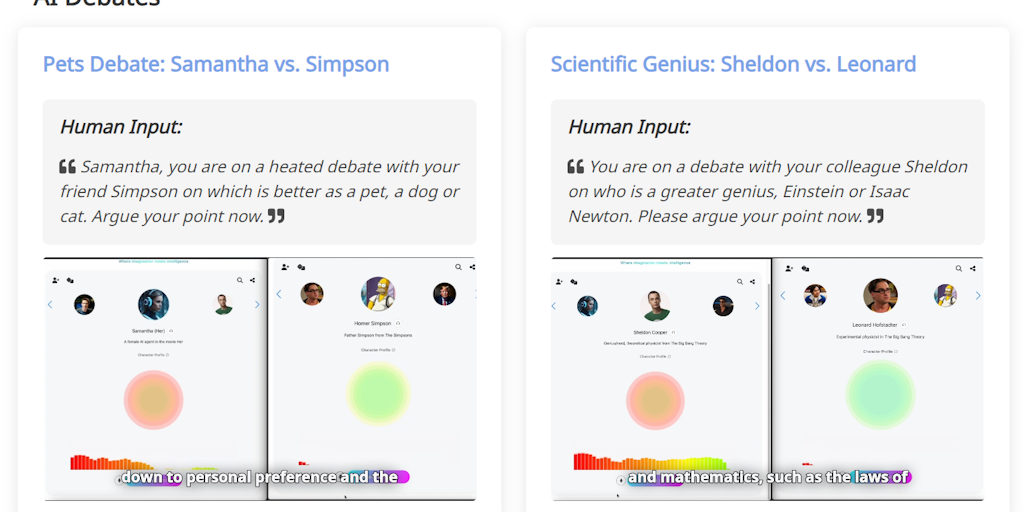
Task: Click the search icon in Leonard Hofstadter's panel
Action: pos(959,268)
